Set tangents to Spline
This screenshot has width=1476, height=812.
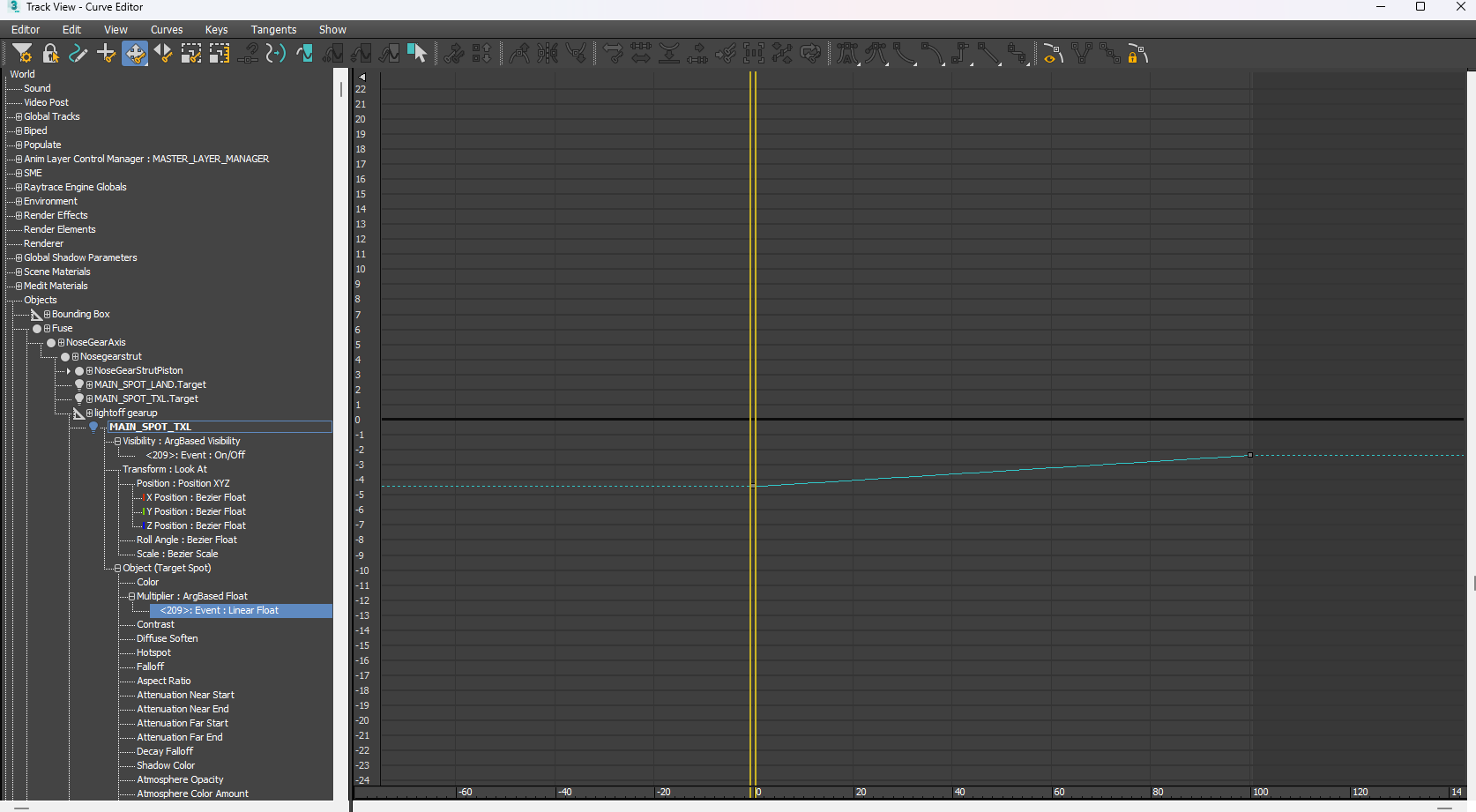pos(876,54)
